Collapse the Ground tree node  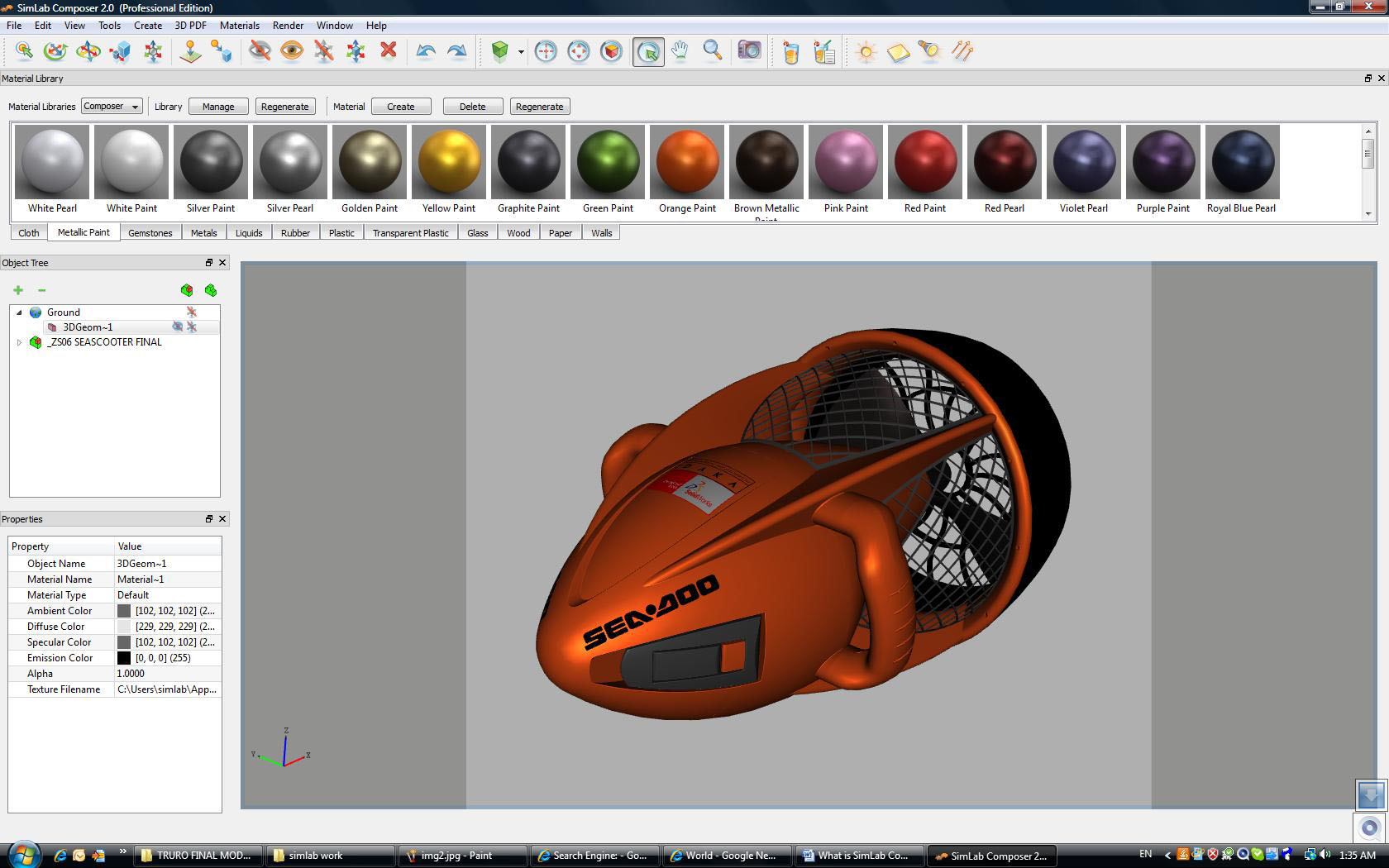coord(19,312)
